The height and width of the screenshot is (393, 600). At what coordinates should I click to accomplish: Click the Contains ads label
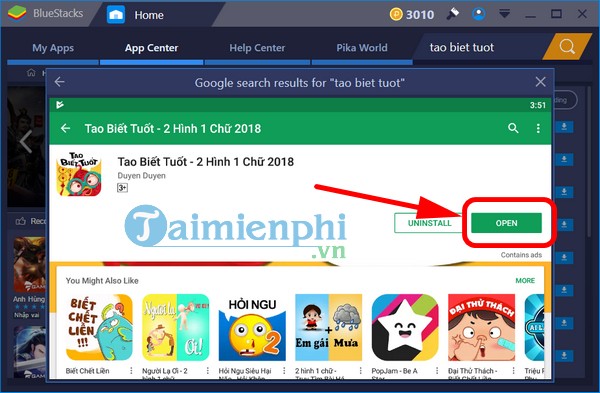521,255
